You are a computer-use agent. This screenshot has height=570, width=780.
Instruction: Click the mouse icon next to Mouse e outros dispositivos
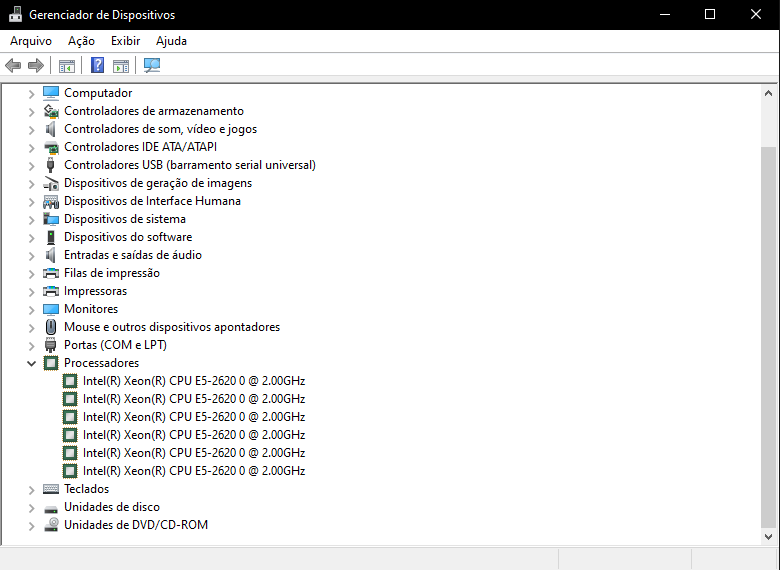pos(51,327)
